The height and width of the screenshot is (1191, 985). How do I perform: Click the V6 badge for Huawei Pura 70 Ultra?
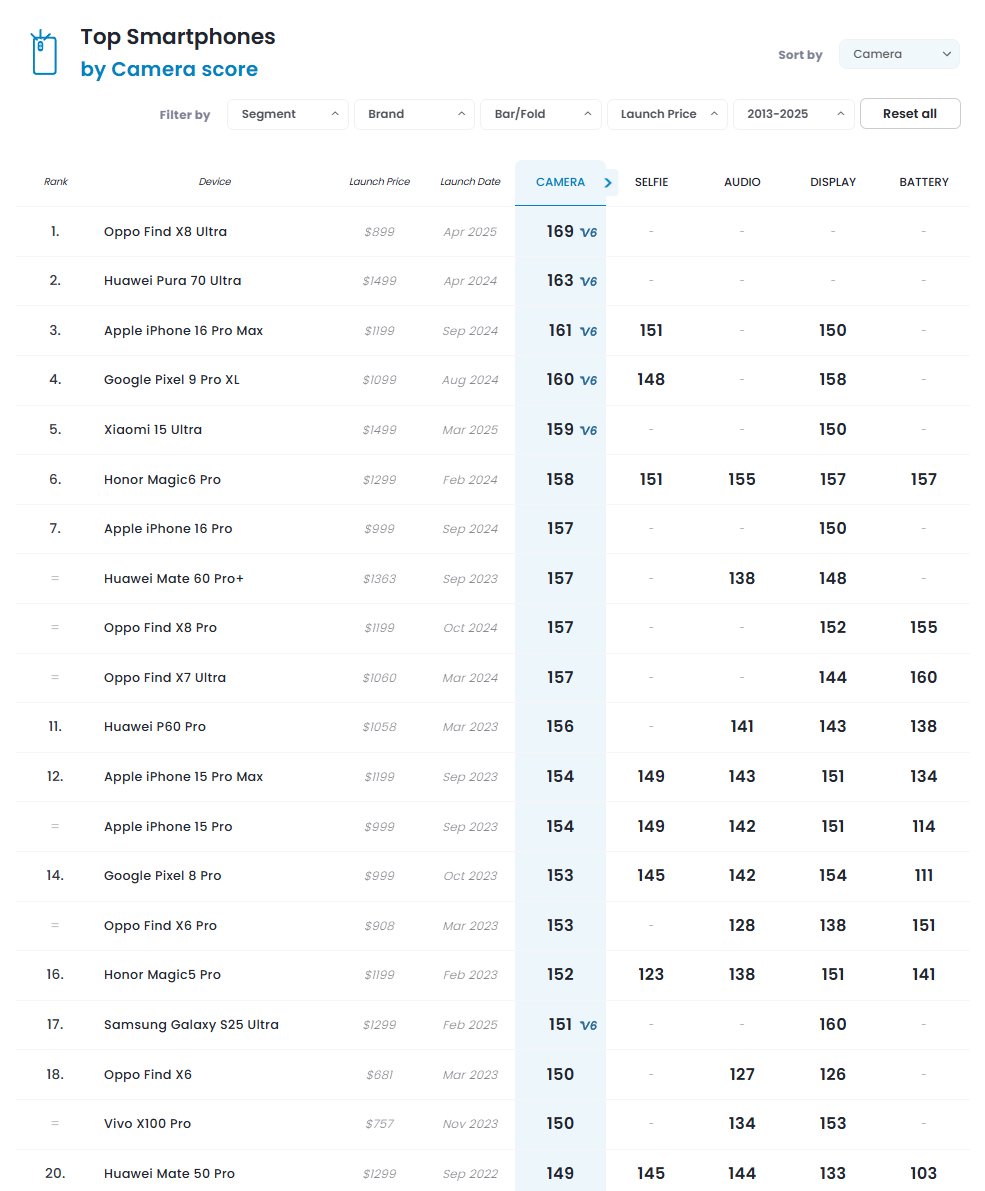[x=589, y=281]
